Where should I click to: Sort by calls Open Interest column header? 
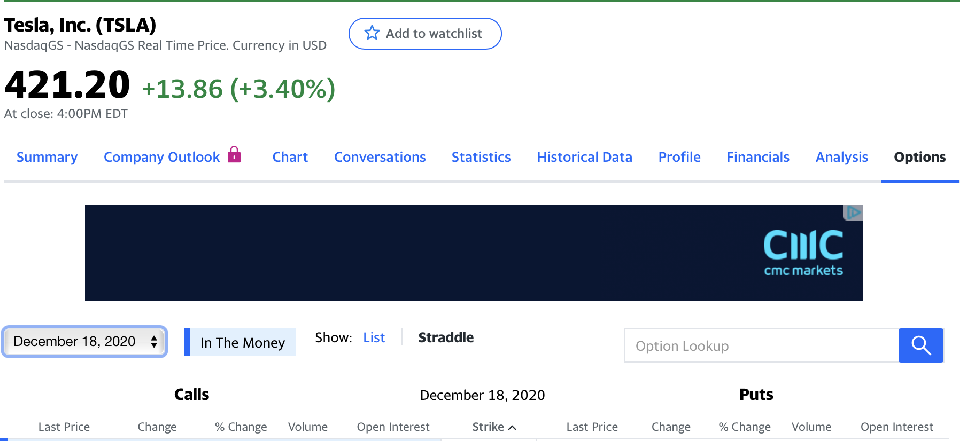click(x=393, y=427)
